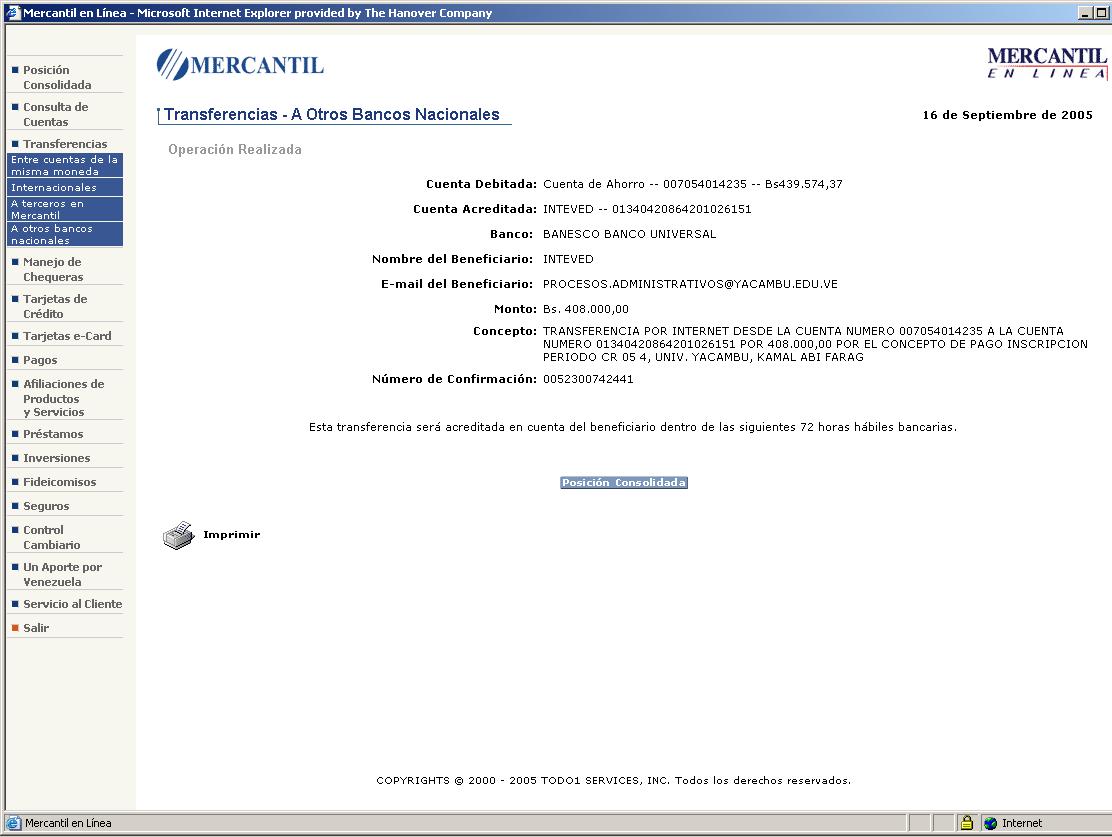The image size is (1112, 837).
Task: Click the Mercantil en Línea logo
Action: click(x=1047, y=63)
